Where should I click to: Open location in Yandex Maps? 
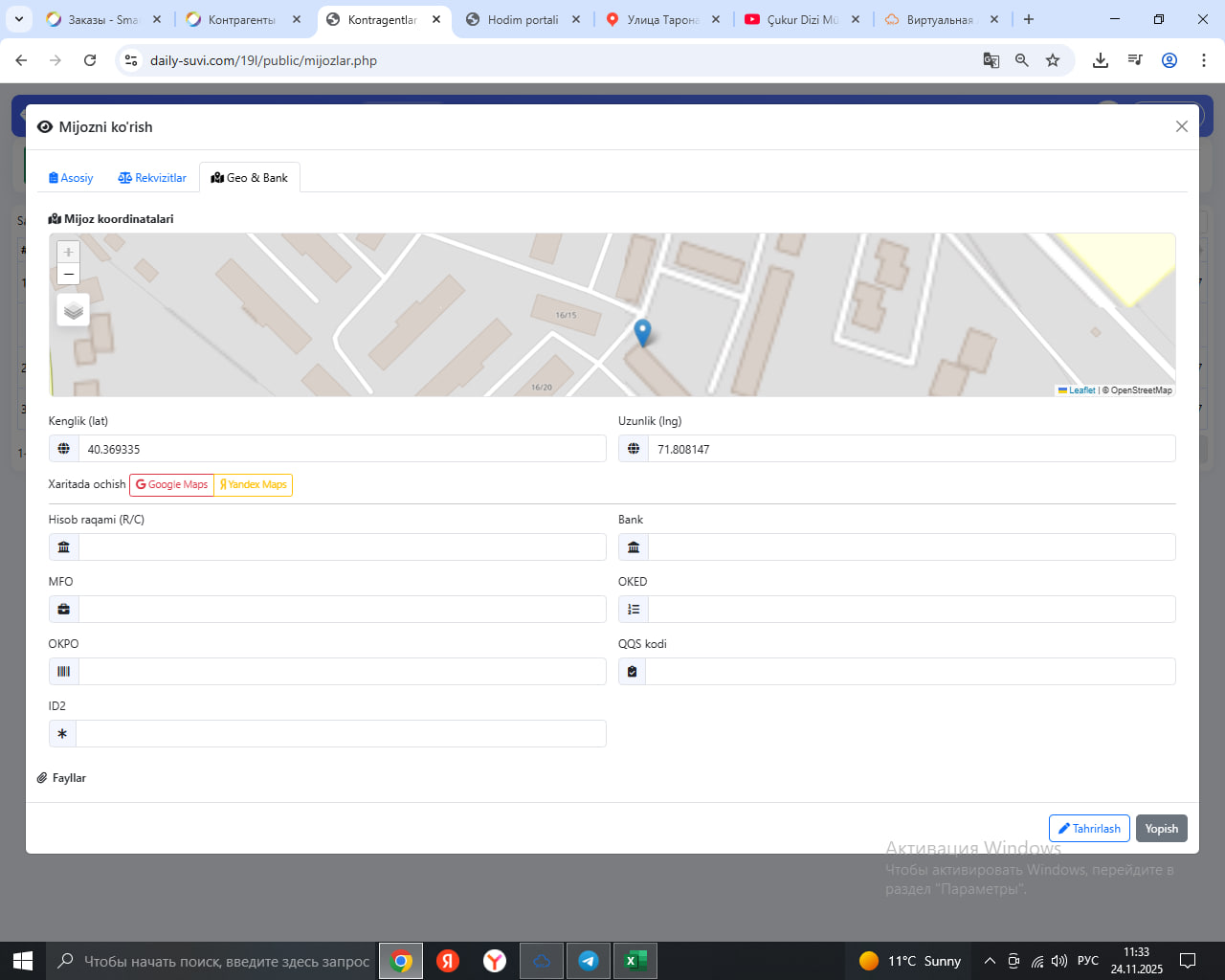[x=254, y=485]
